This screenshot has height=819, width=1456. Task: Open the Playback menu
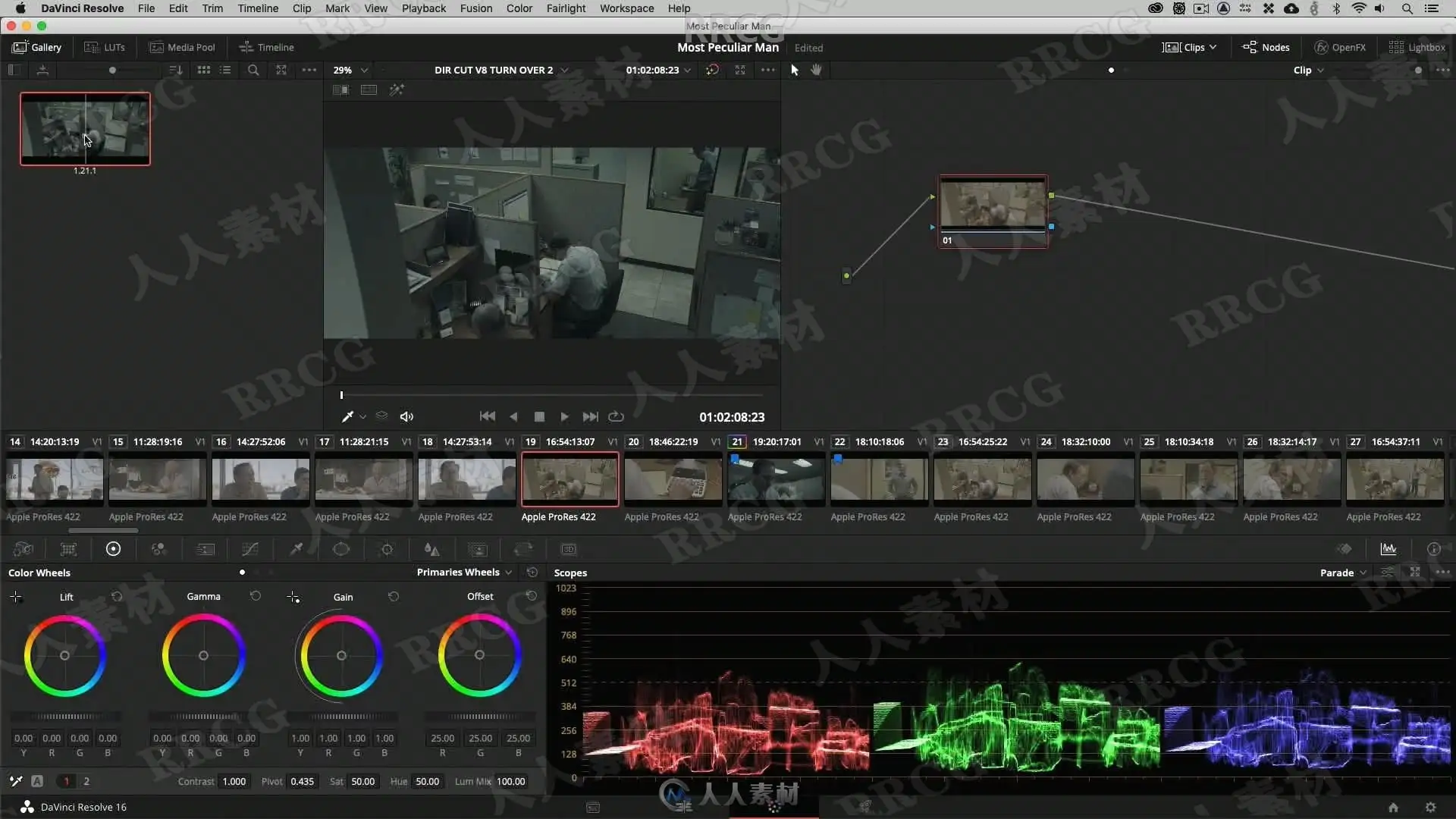pos(424,8)
